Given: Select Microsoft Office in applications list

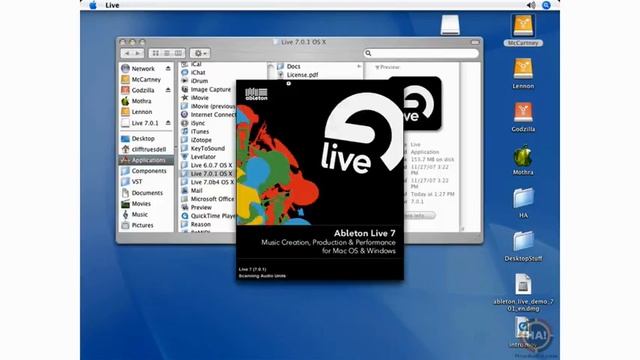Looking at the screenshot, I should (208, 199).
